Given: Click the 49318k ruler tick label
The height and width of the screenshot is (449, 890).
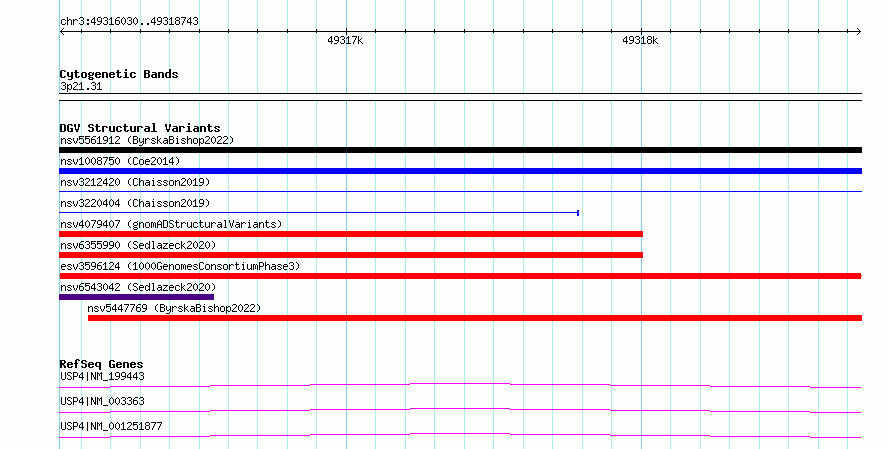Looking at the screenshot, I should (640, 40).
